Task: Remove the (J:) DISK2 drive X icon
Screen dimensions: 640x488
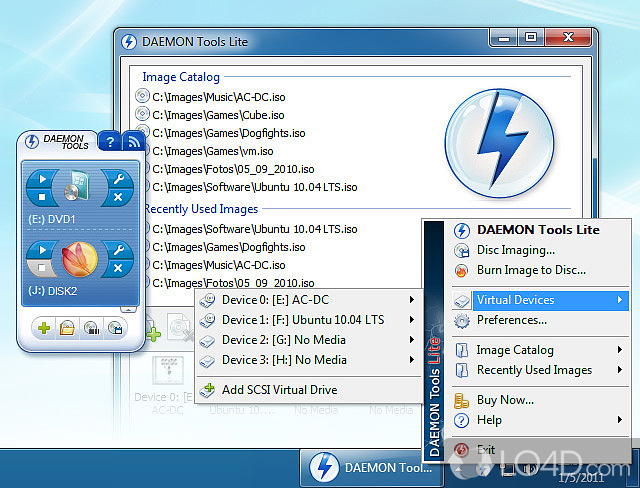Action: point(118,268)
